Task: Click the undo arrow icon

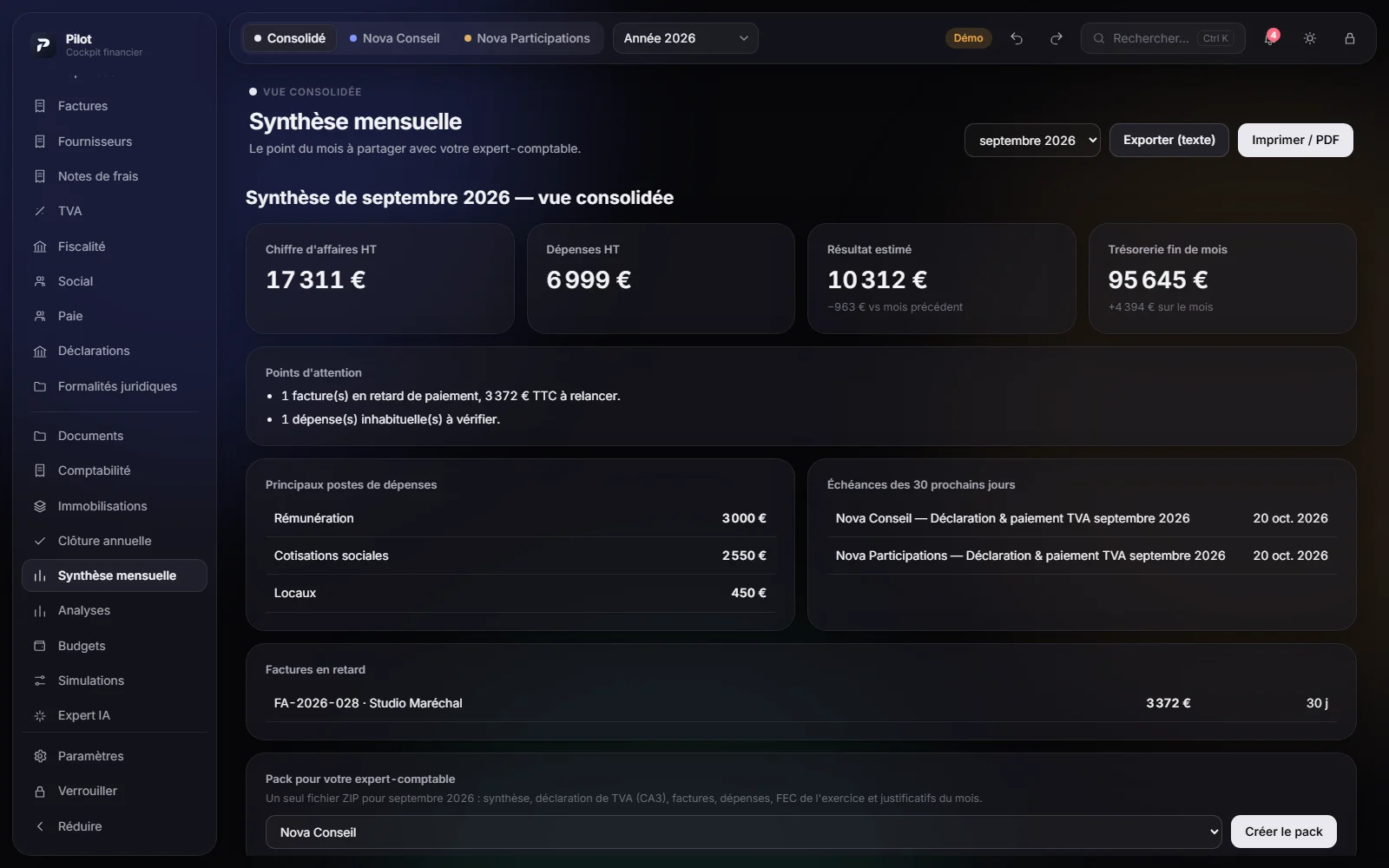Action: 1017,38
